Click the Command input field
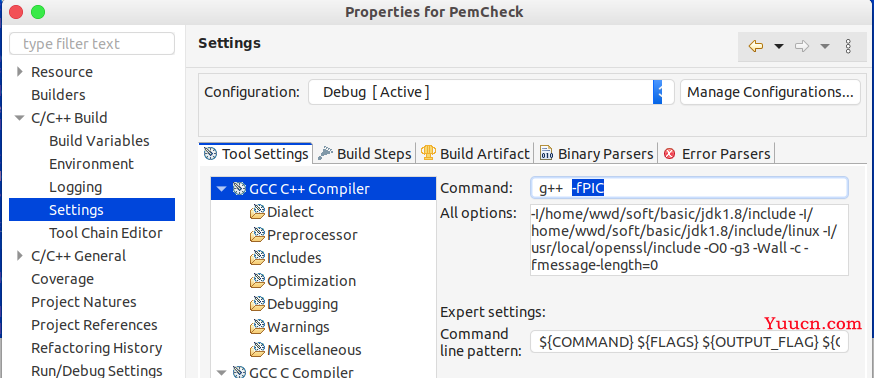Screen dimensions: 874x378 coord(690,188)
